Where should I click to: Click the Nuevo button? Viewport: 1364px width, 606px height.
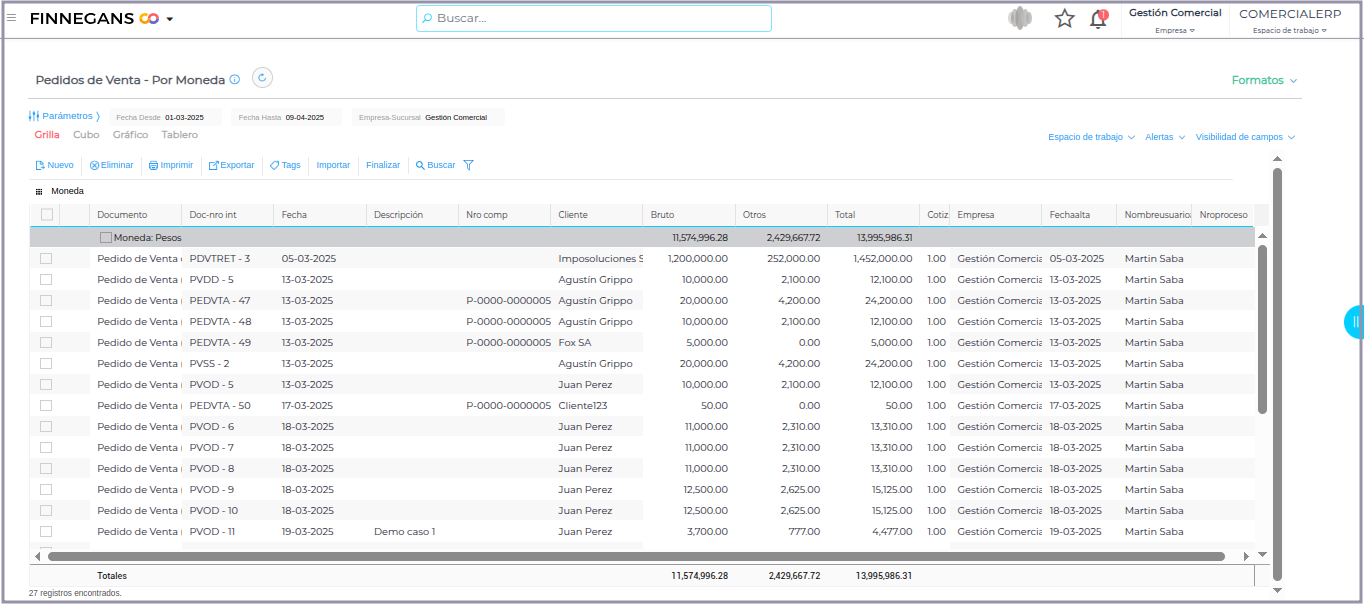pyautogui.click(x=54, y=165)
